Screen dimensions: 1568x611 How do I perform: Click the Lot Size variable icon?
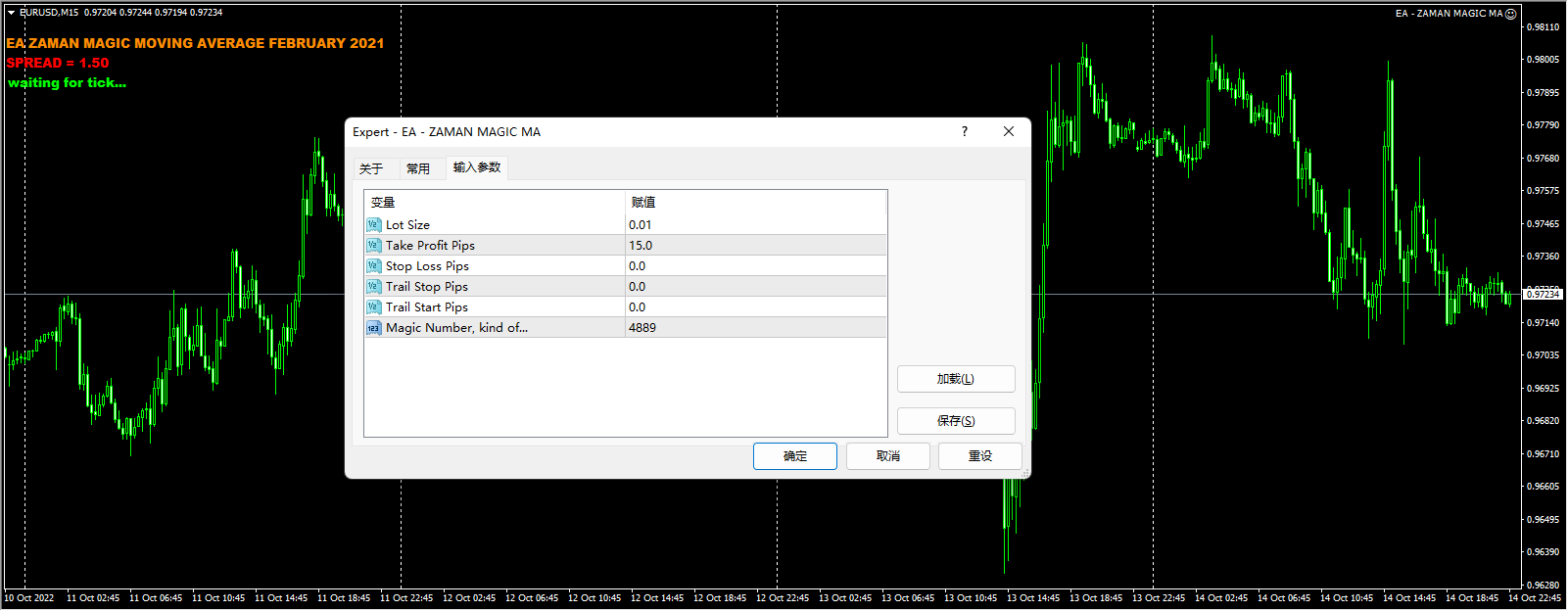tap(373, 225)
